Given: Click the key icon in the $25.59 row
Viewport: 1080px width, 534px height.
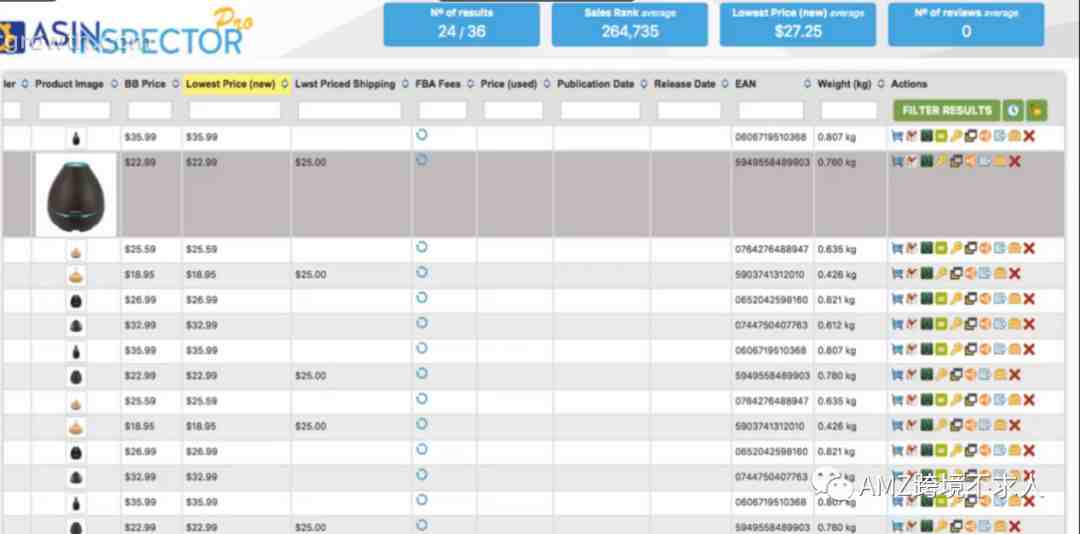Looking at the screenshot, I should 956,248.
